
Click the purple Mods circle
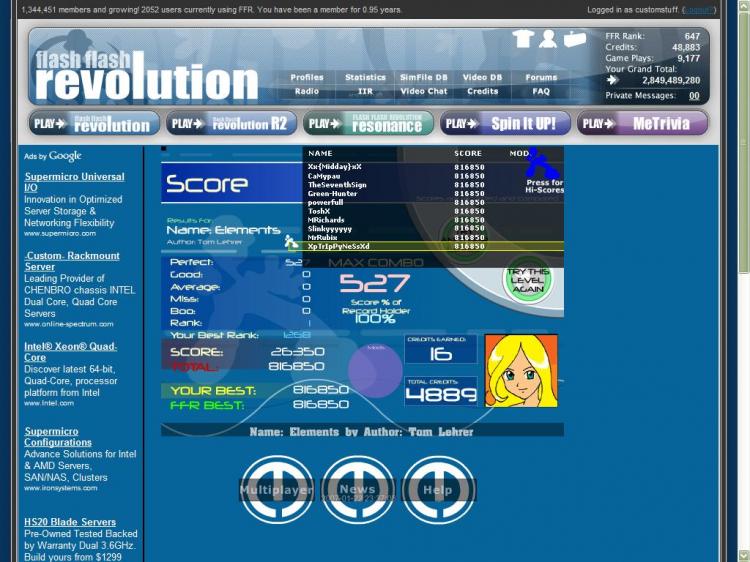[375, 369]
